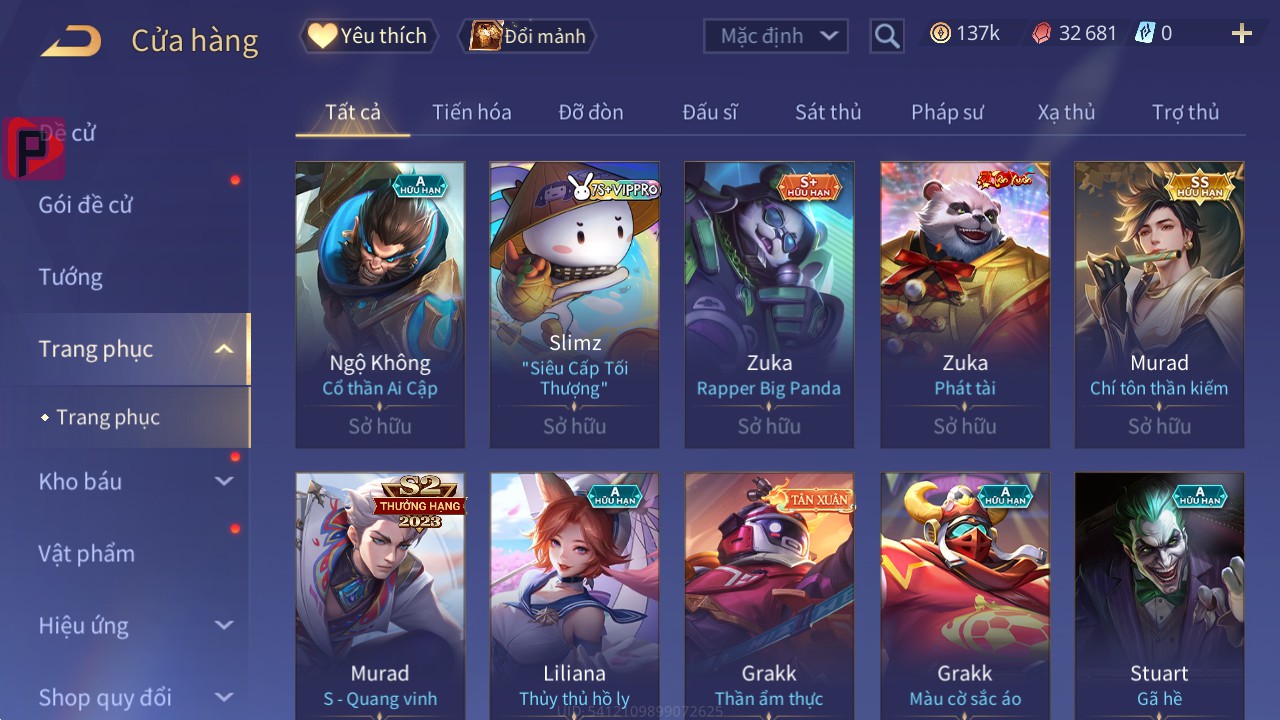This screenshot has width=1280, height=720.
Task: Open the Stuart Gã hề skin card
Action: point(1160,595)
